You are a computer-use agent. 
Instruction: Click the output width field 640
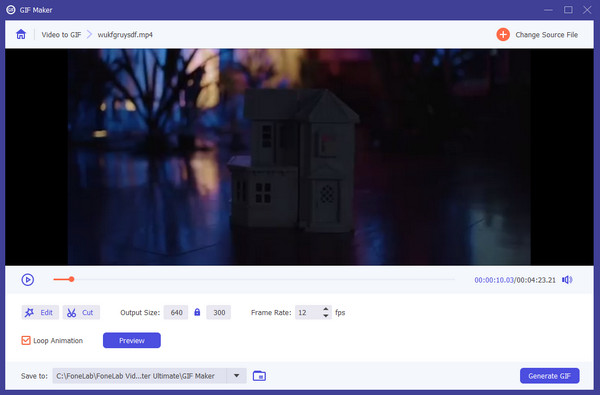(x=176, y=312)
